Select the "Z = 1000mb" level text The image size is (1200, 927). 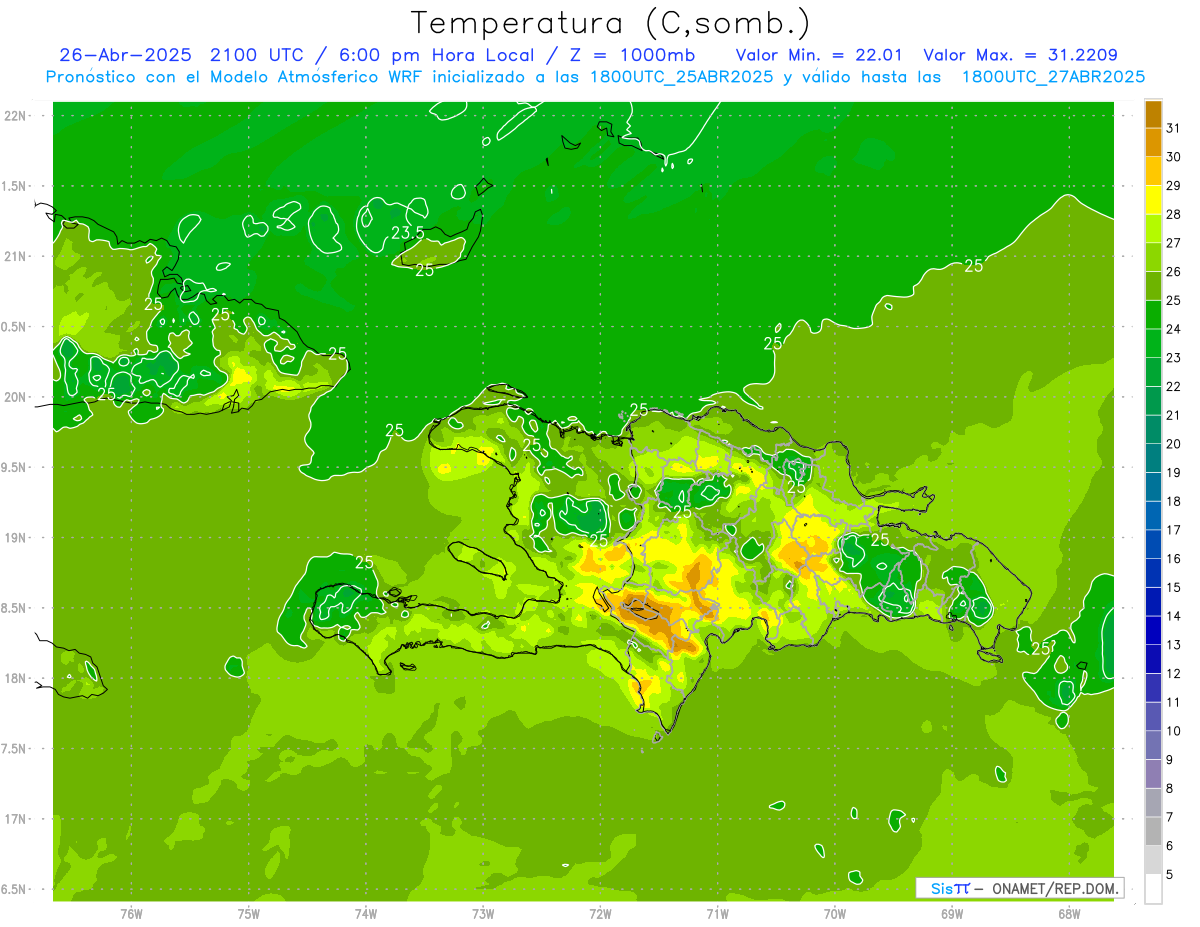pos(631,55)
